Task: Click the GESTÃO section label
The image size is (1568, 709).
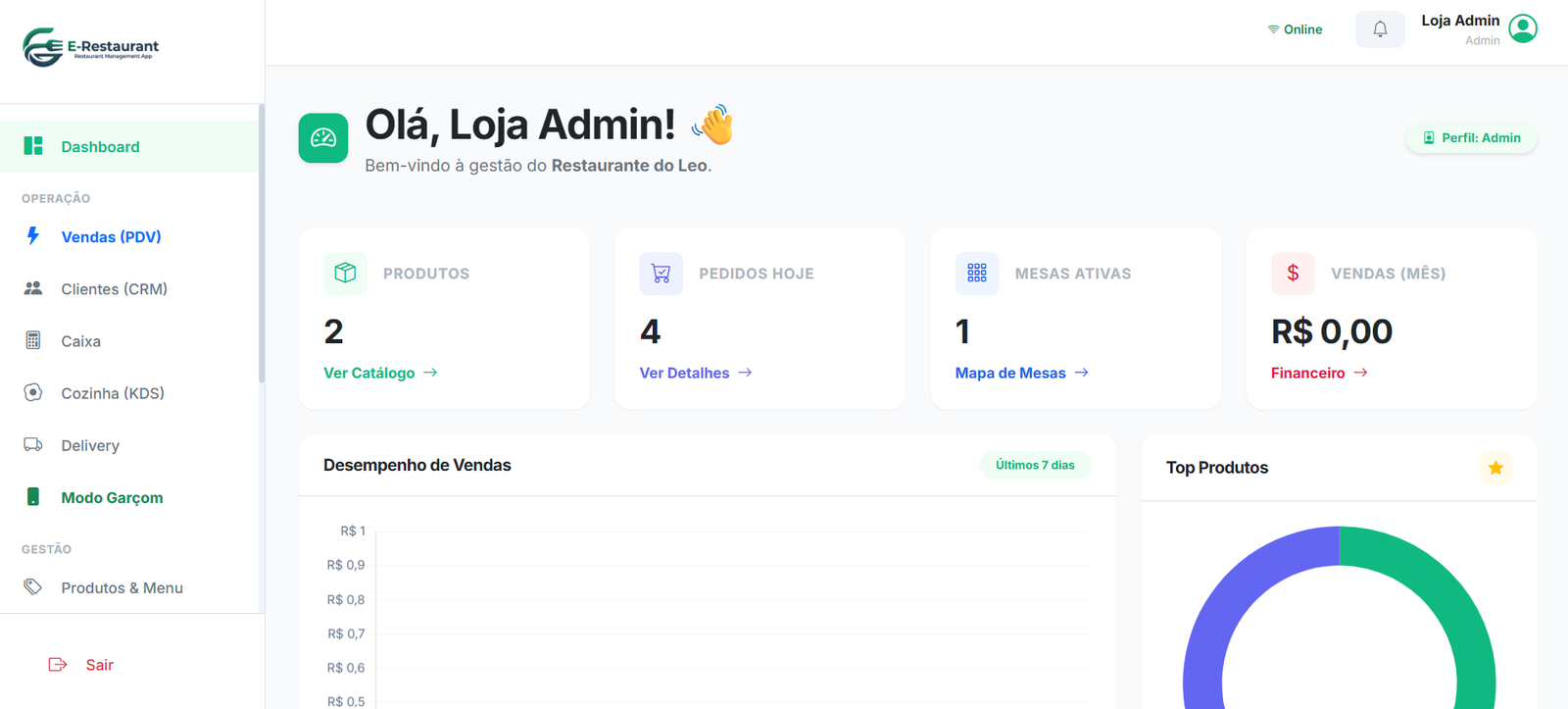Action: click(46, 549)
